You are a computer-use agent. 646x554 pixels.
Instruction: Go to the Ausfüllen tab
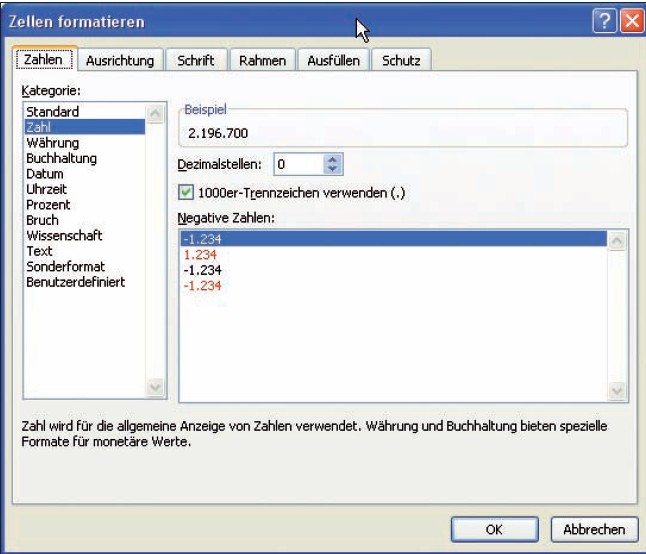333,61
